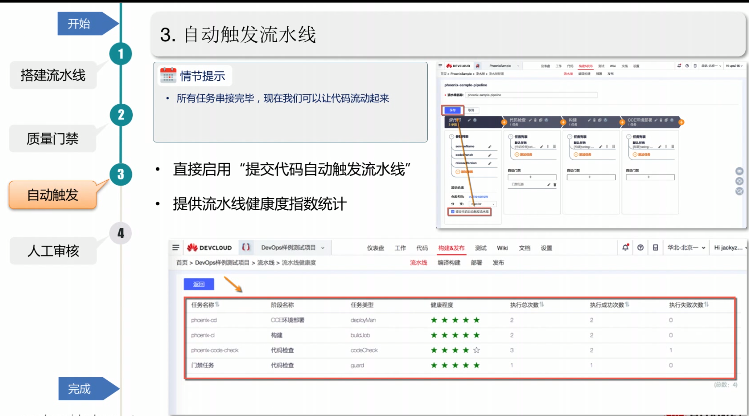Open the hamburger menu beside DEVCLOUD logo

click(x=176, y=247)
